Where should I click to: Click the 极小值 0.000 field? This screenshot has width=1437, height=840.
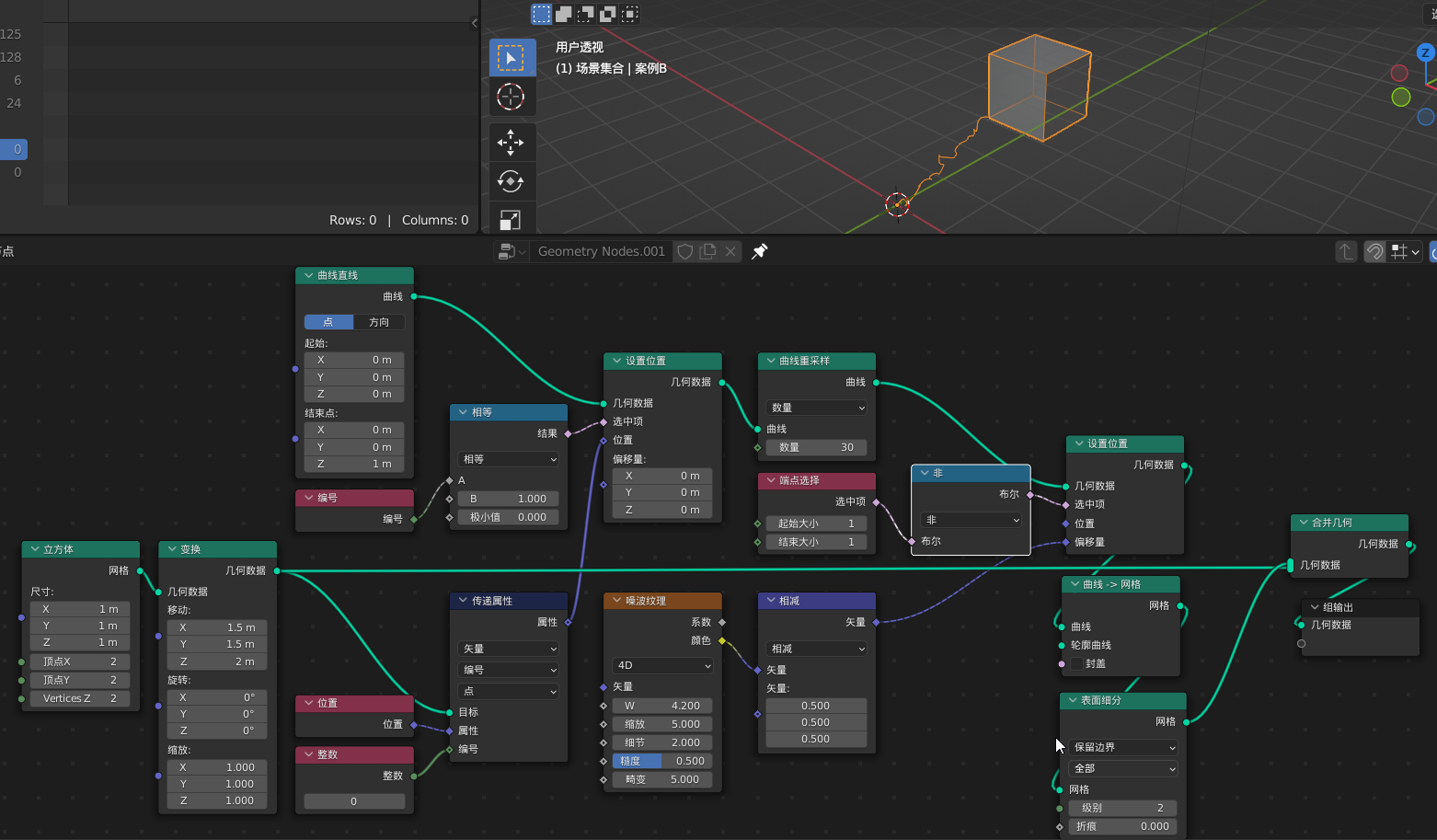click(x=509, y=517)
